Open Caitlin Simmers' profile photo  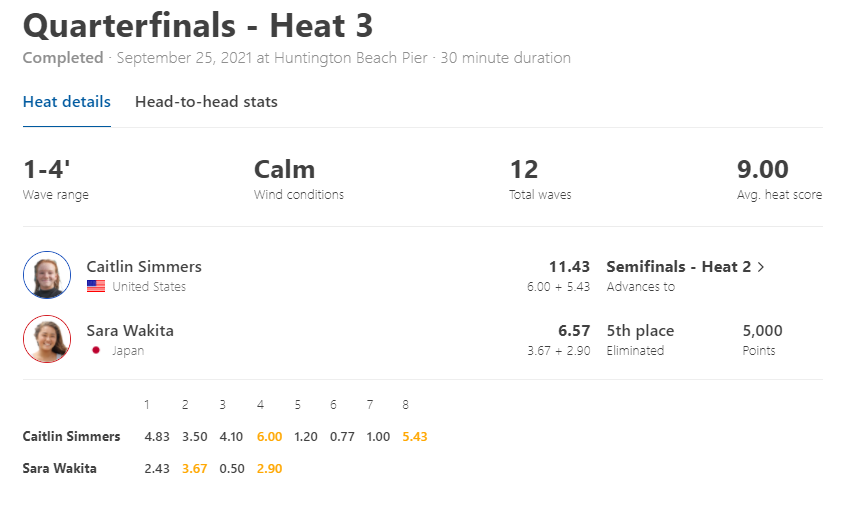47,275
